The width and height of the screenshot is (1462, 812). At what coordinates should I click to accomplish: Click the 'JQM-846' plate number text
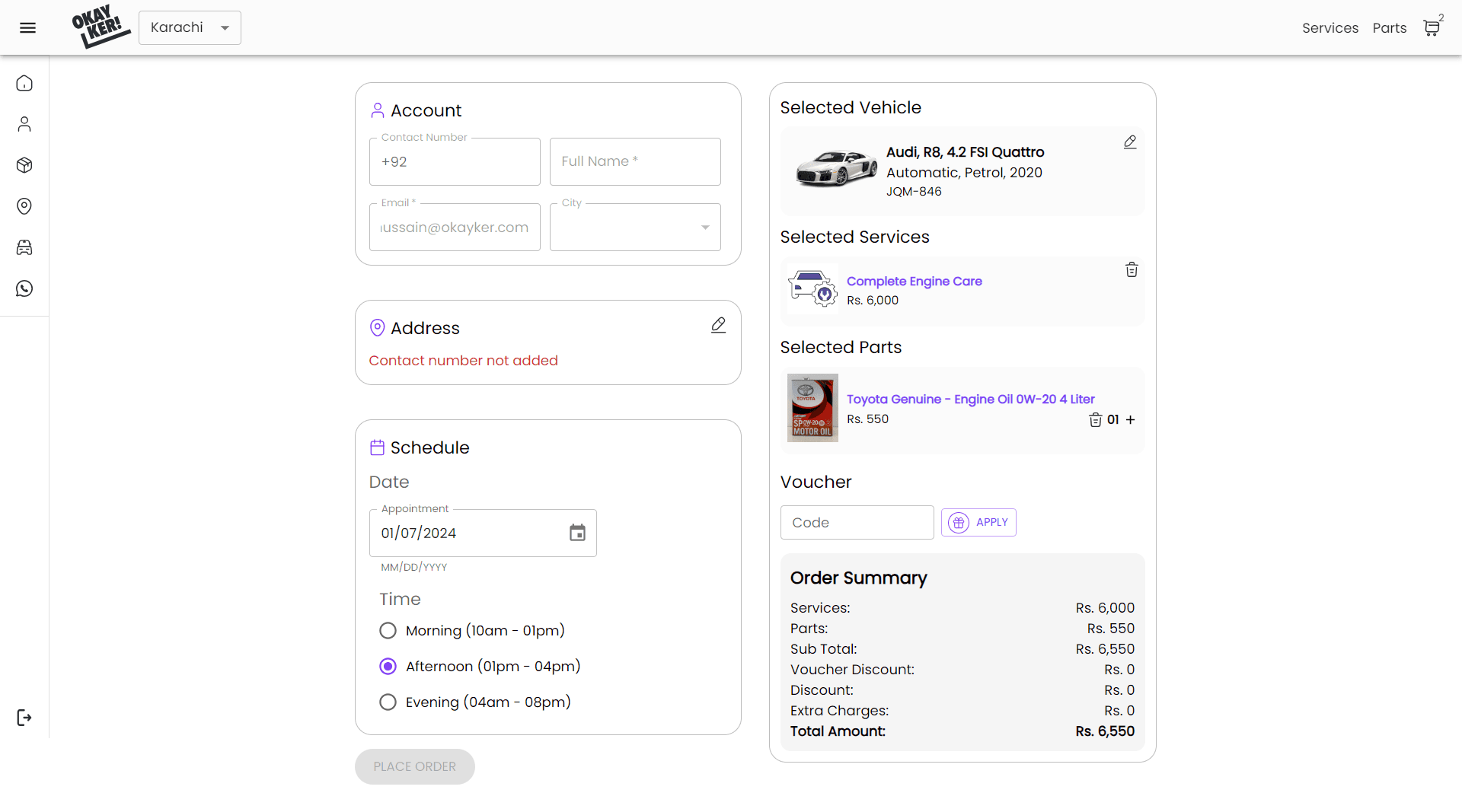click(x=914, y=192)
